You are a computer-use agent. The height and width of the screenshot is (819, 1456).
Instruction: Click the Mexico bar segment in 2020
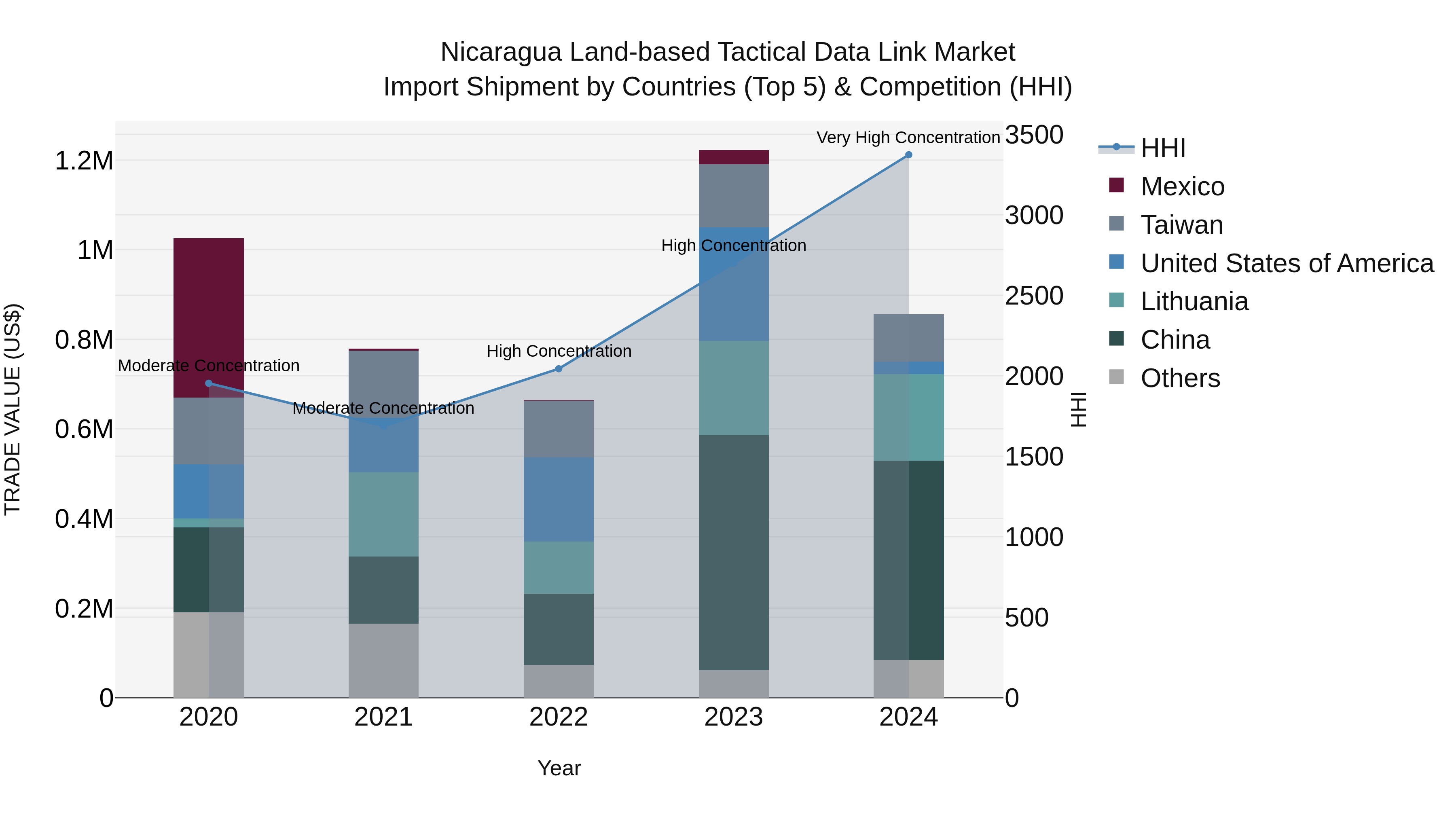(209, 317)
